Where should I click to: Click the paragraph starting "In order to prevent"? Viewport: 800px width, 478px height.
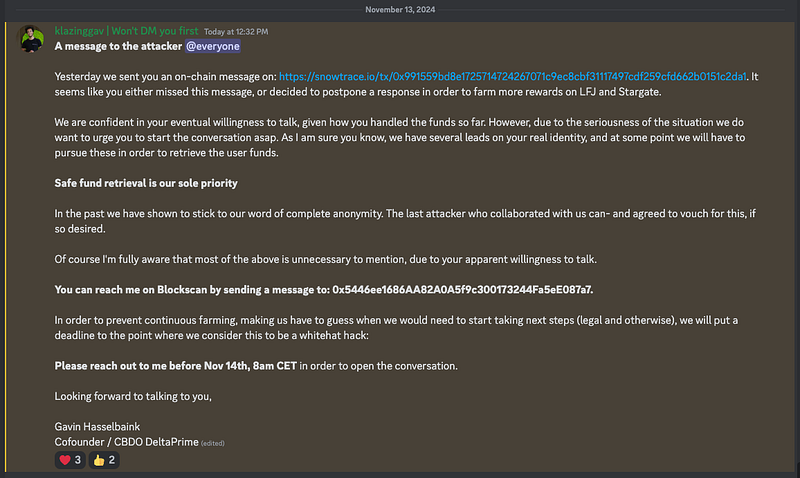[x=400, y=326]
